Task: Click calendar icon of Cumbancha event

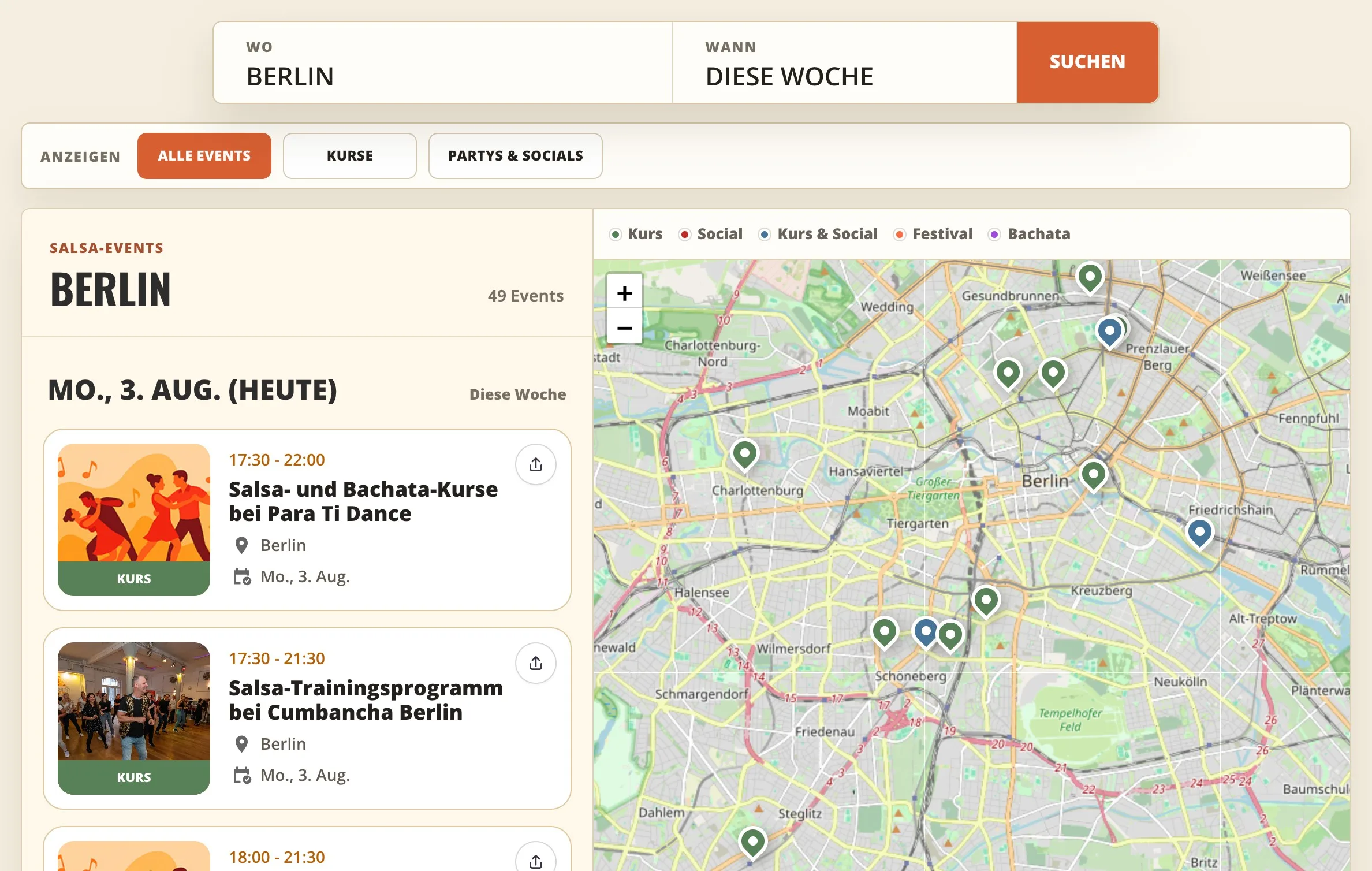Action: [242, 775]
